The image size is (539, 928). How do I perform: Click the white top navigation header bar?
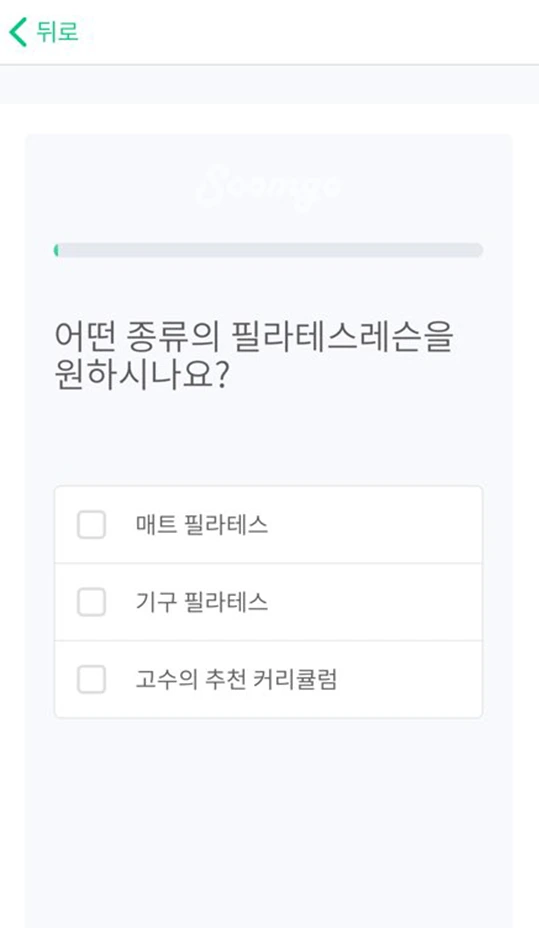[269, 32]
